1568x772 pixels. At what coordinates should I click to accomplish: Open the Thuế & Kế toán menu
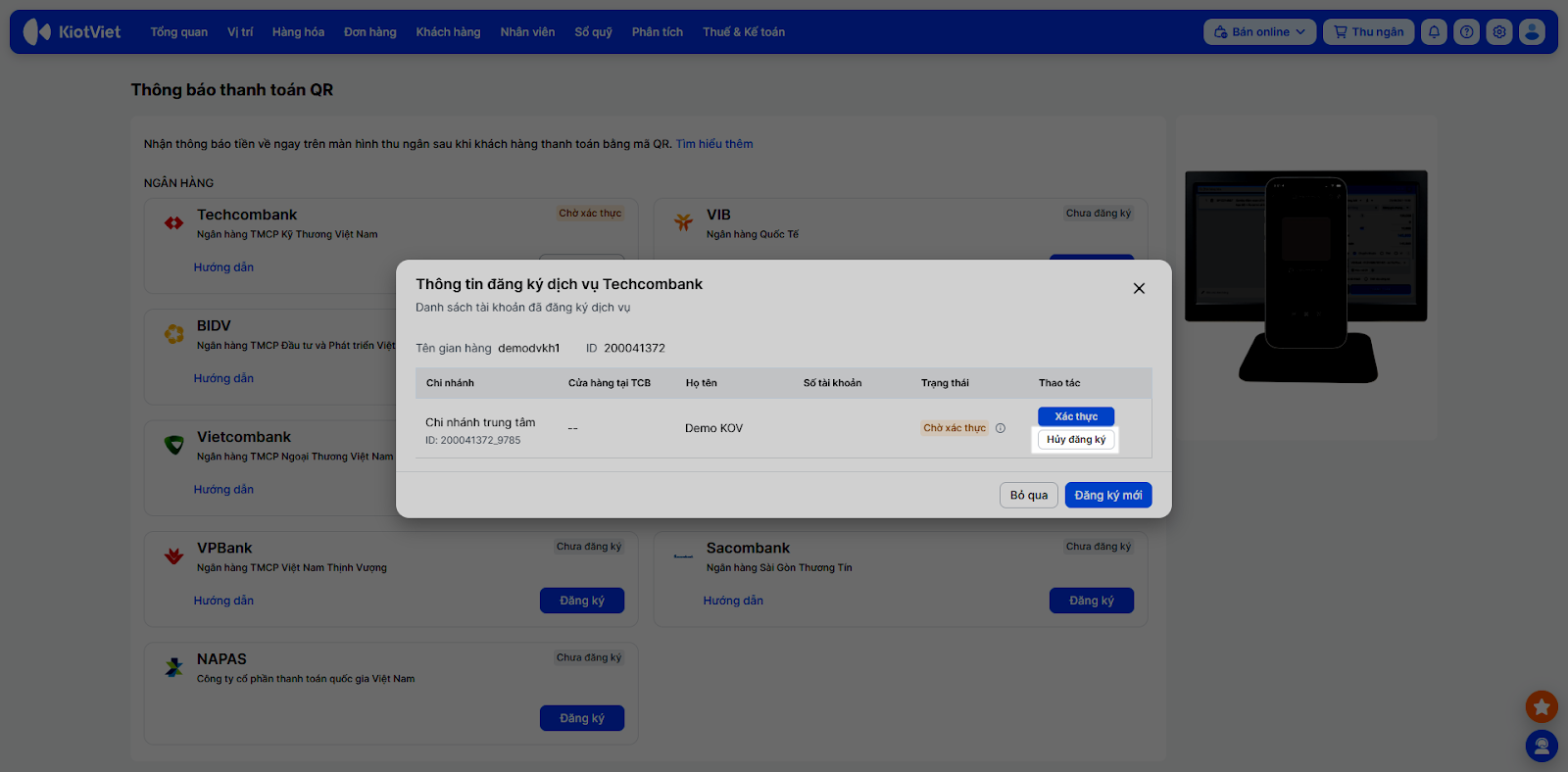click(744, 32)
